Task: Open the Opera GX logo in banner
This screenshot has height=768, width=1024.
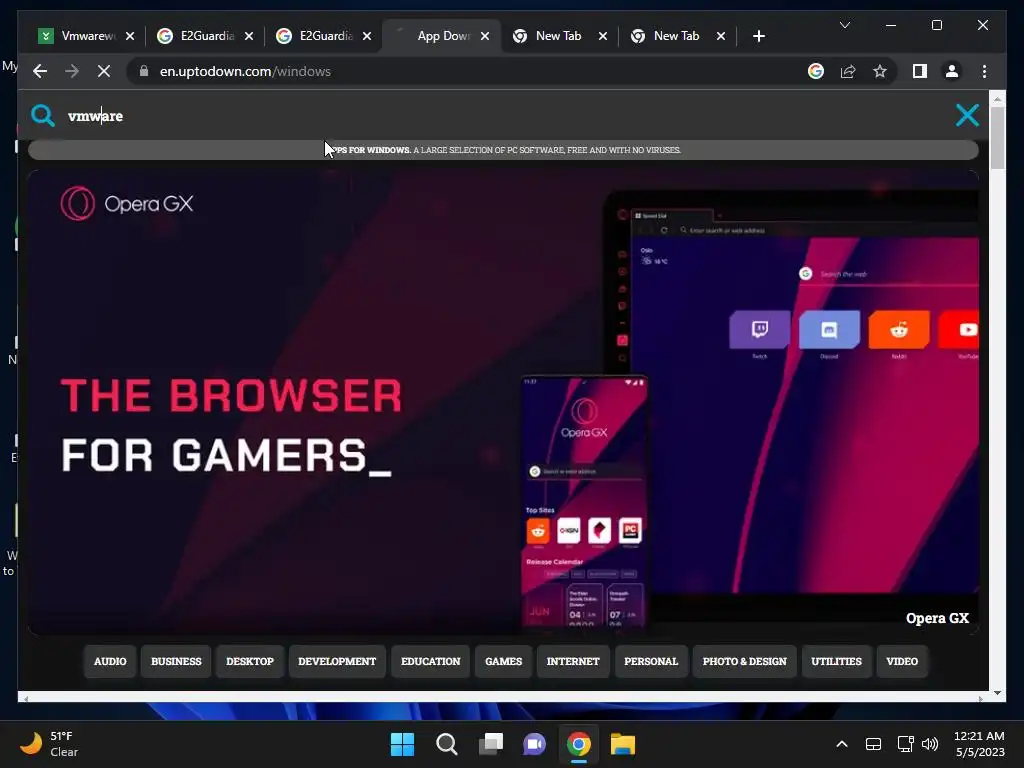Action: tap(127, 204)
